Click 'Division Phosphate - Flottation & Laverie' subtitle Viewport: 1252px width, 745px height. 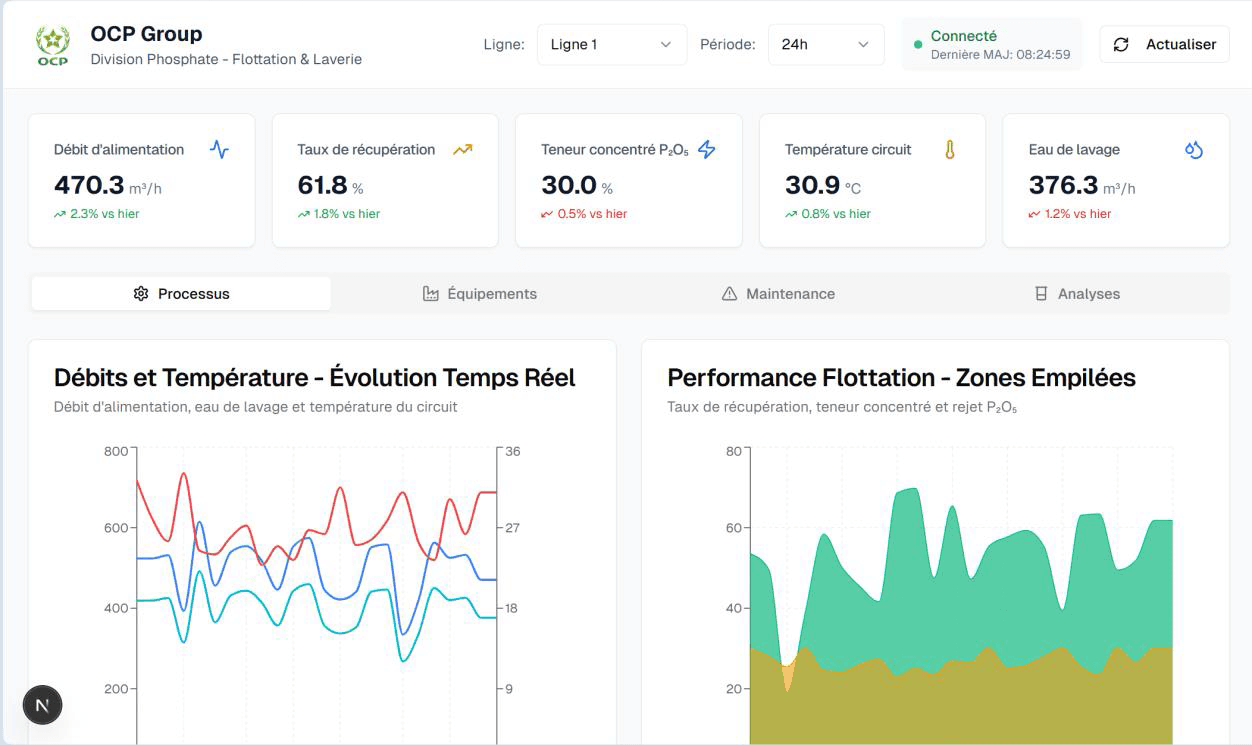click(x=226, y=59)
